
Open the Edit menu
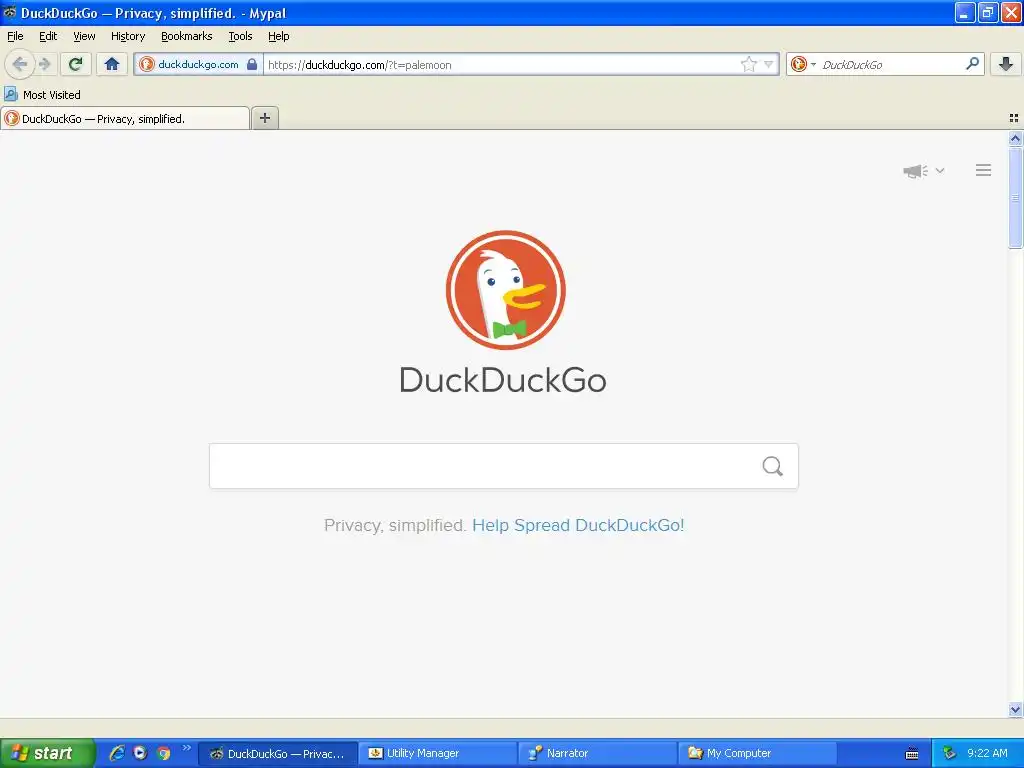(x=48, y=36)
